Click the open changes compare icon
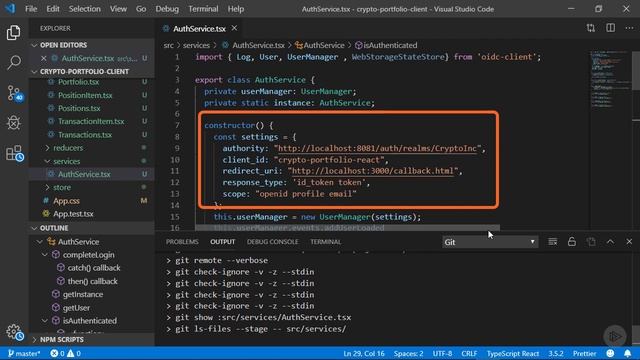640x360 pixels. pyautogui.click(x=591, y=28)
